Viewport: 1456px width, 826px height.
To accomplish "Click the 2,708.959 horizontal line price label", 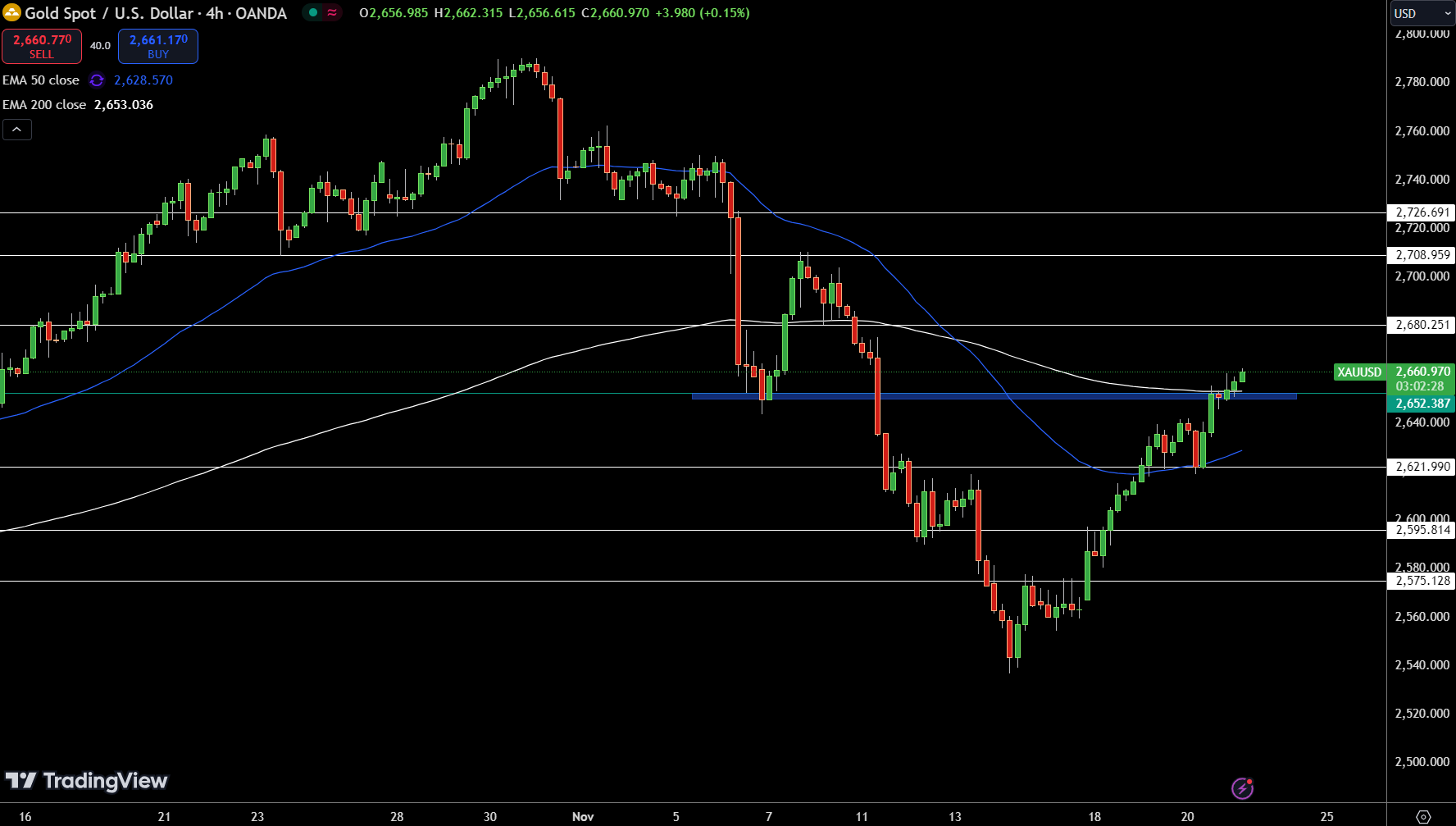I will pyautogui.click(x=1422, y=255).
